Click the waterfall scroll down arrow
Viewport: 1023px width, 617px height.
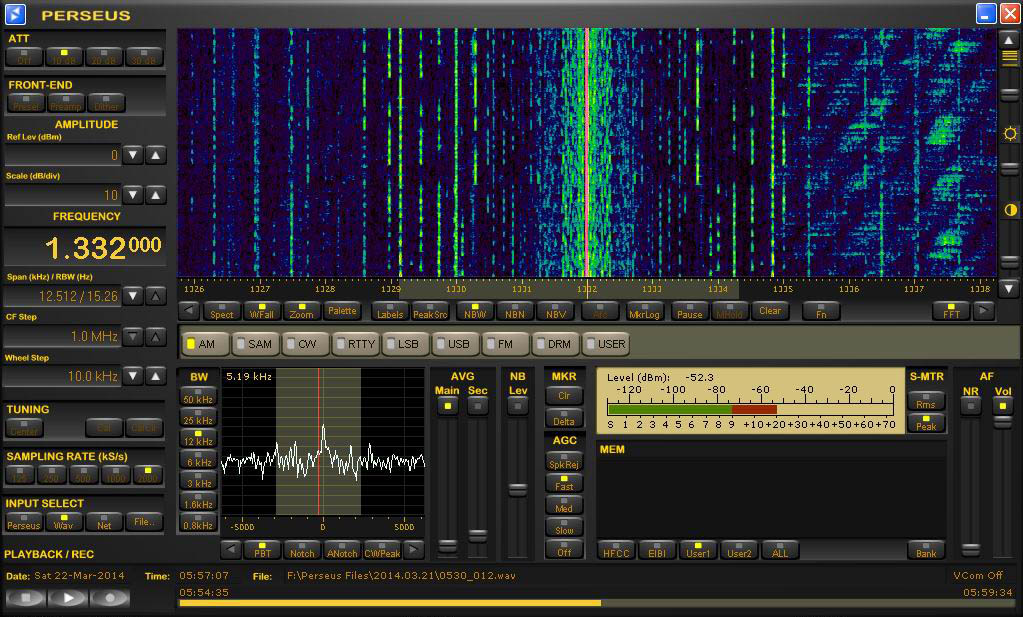1009,287
